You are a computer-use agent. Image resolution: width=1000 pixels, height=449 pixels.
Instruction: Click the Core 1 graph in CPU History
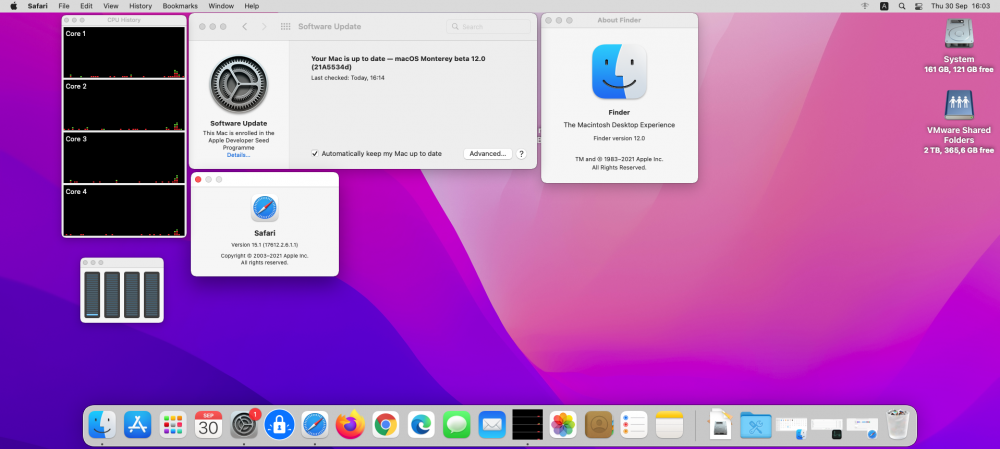pos(124,52)
